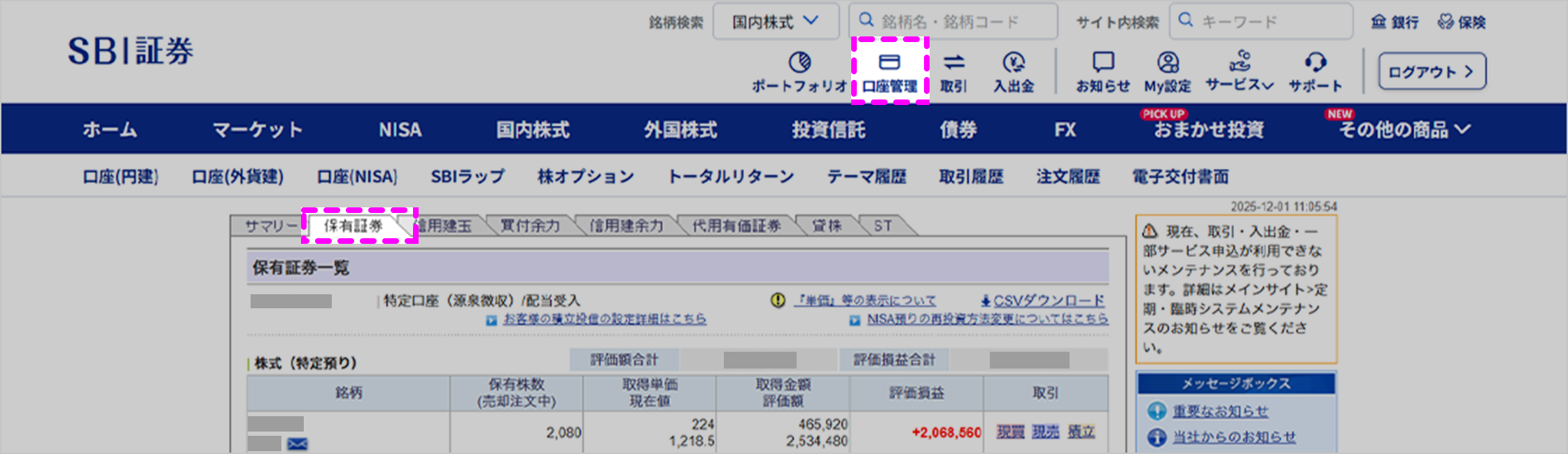Open the FX menu
The image size is (1568, 454).
pyautogui.click(x=1065, y=130)
